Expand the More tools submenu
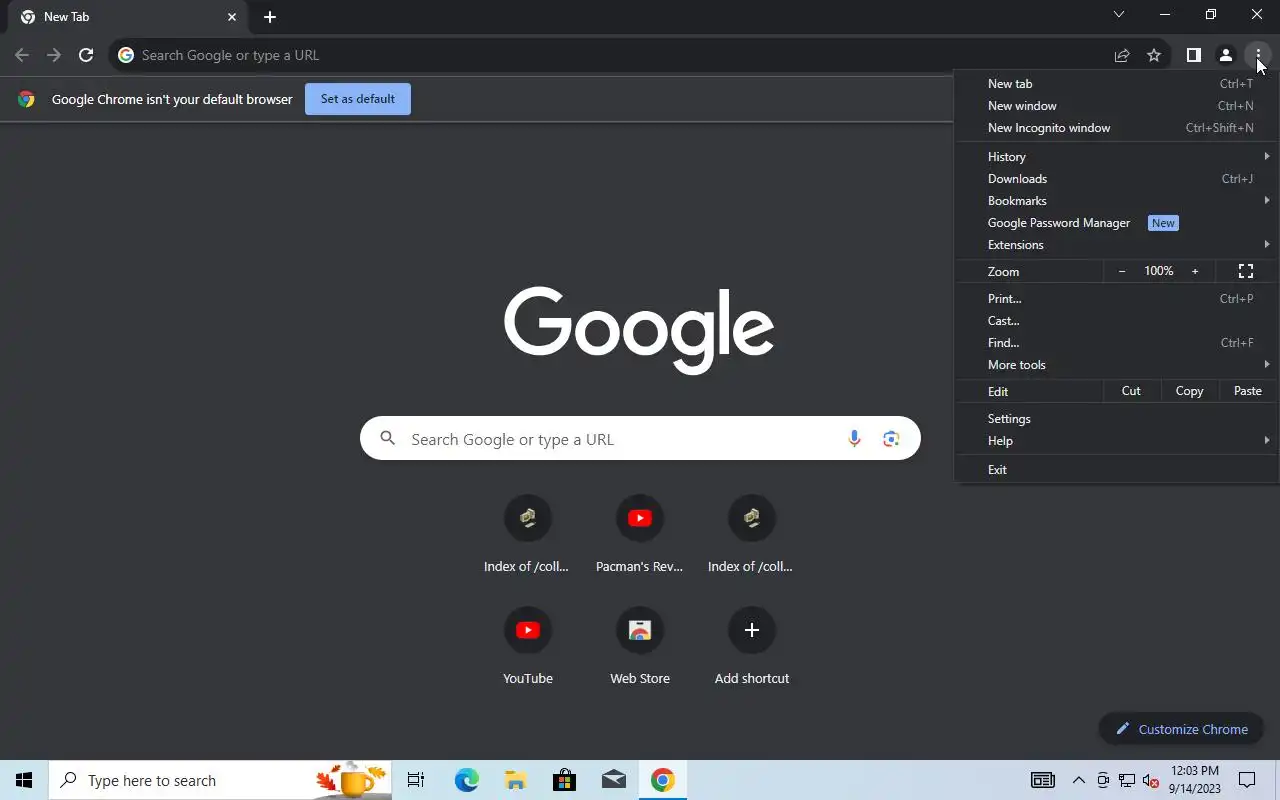 tap(1116, 365)
